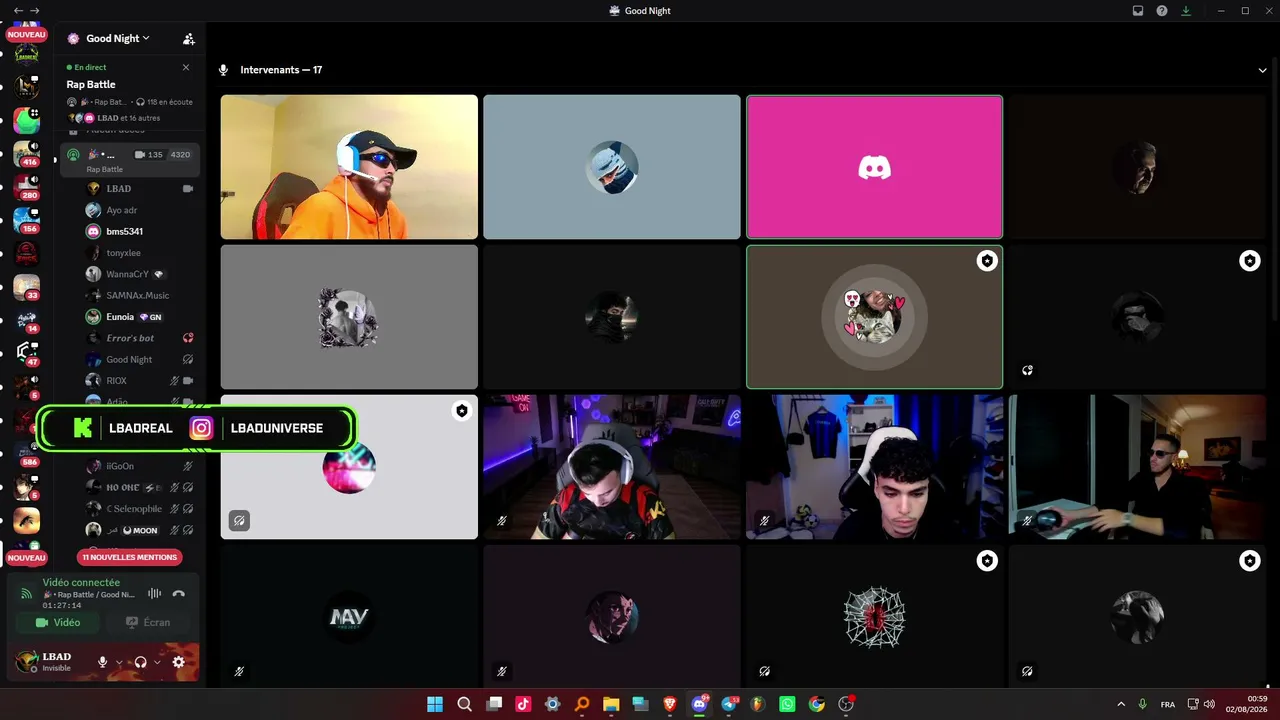The width and height of the screenshot is (1280, 720).
Task: Open the server with 280 notifications
Action: [27, 187]
